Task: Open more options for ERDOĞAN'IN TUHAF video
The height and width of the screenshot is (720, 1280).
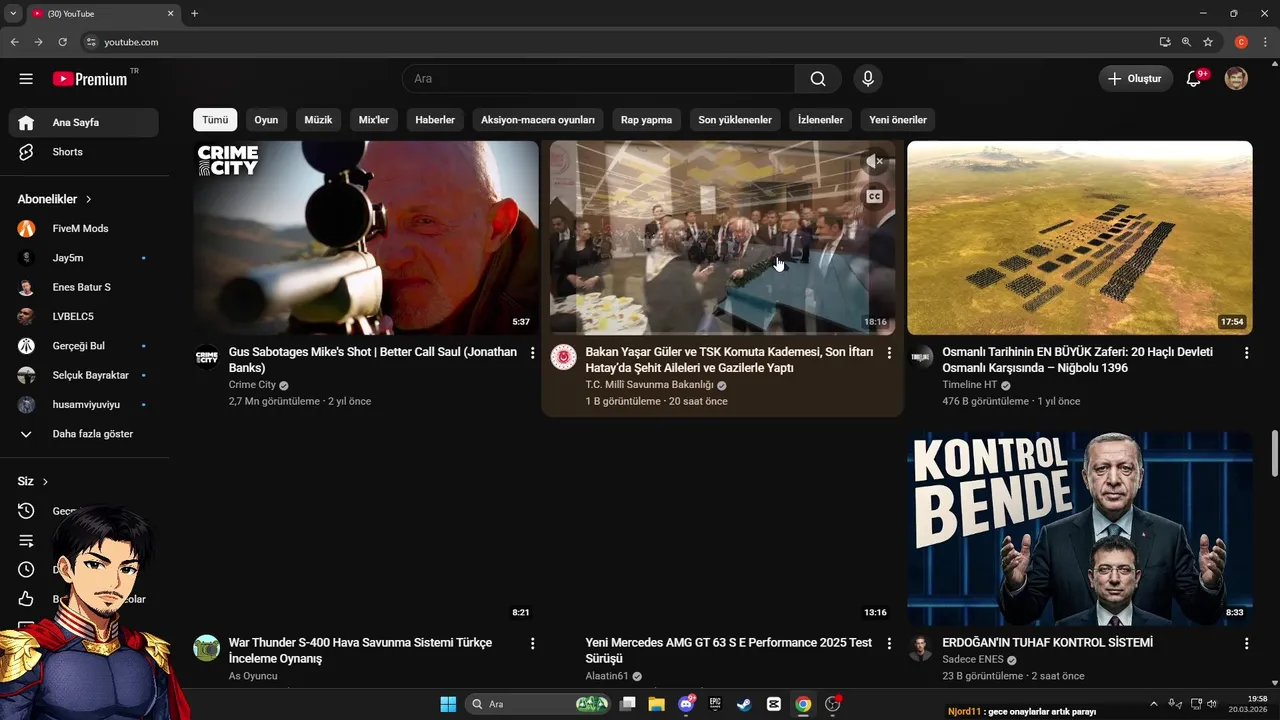Action: coord(1246,643)
